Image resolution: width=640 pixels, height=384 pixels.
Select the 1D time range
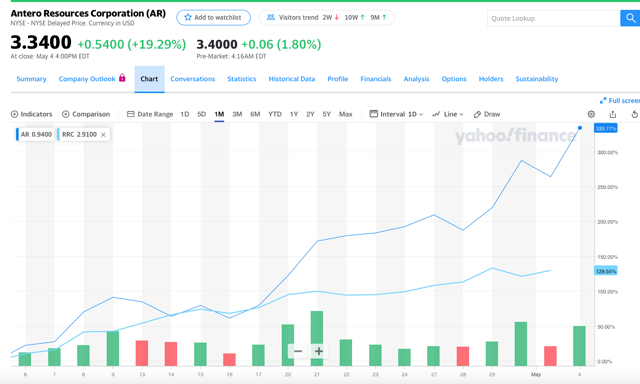click(184, 114)
